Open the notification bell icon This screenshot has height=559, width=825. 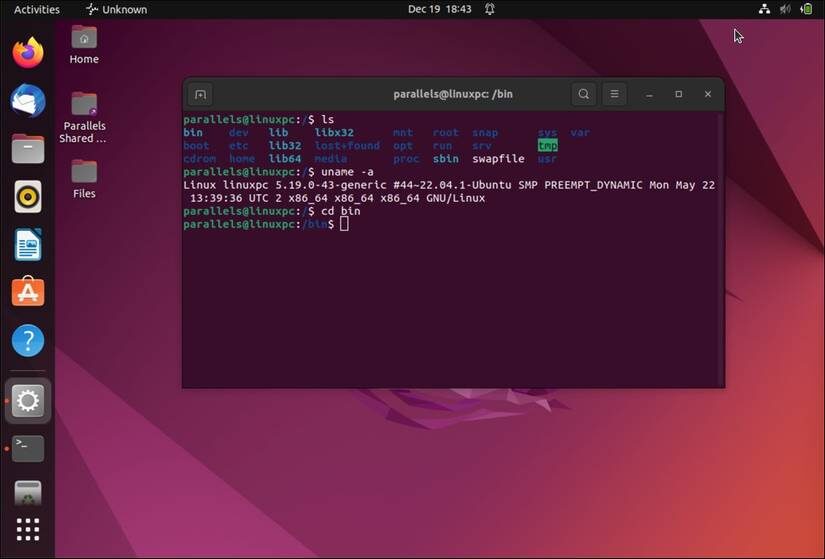(490, 9)
